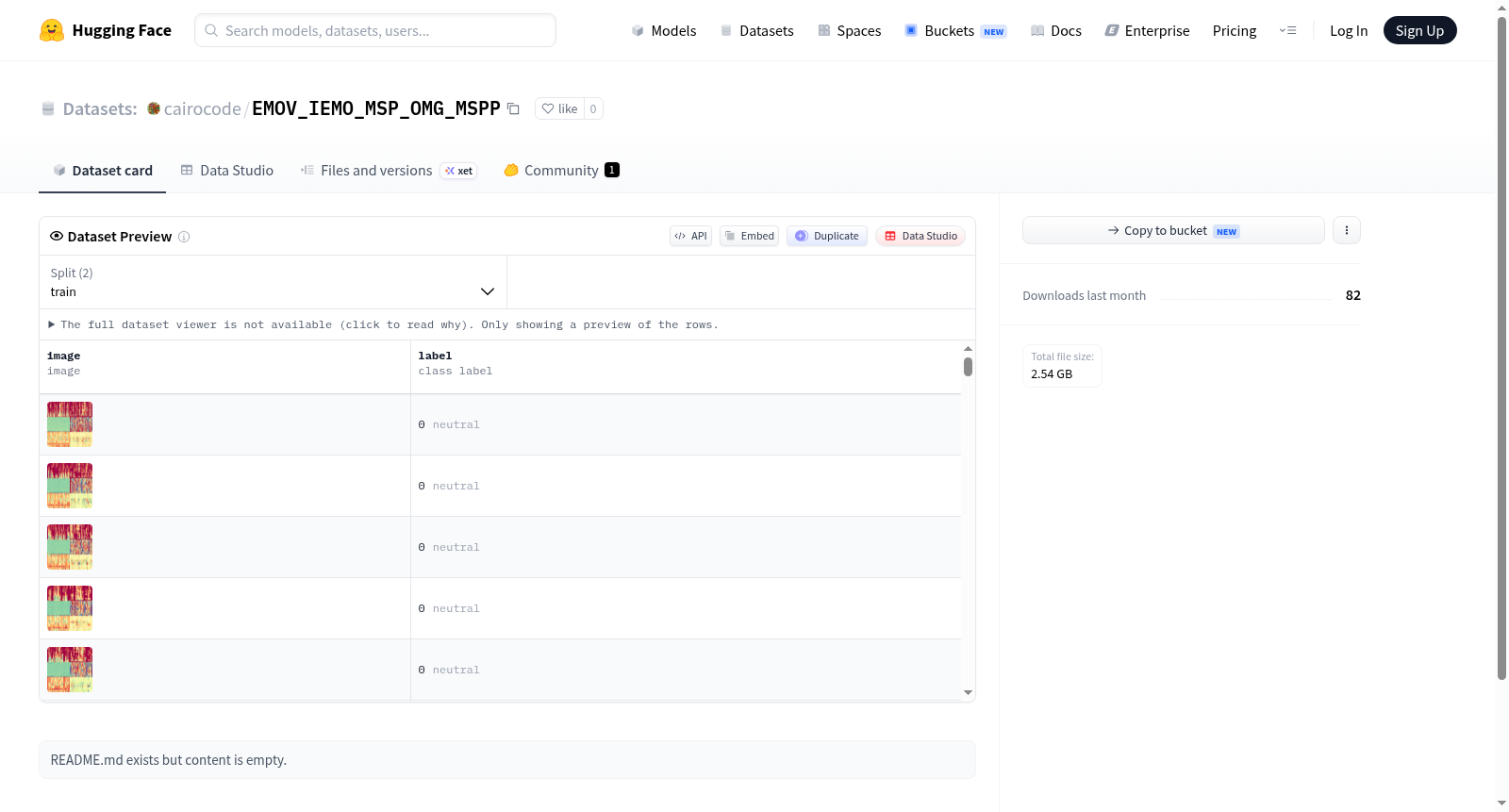This screenshot has height=812, width=1509.
Task: Click the search magnifier icon
Action: tap(211, 30)
